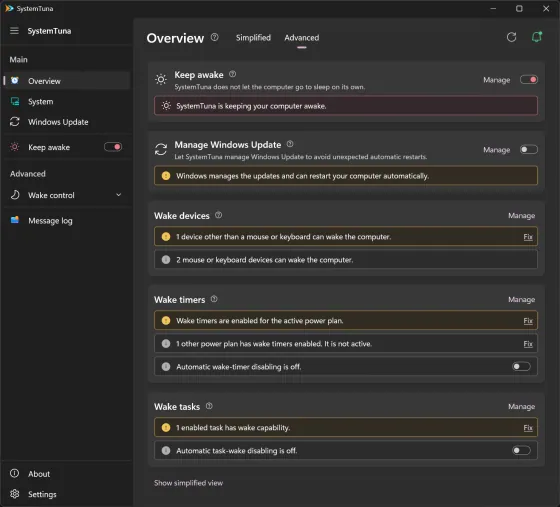Click the Windows Update sync icon in the sidebar

point(15,122)
